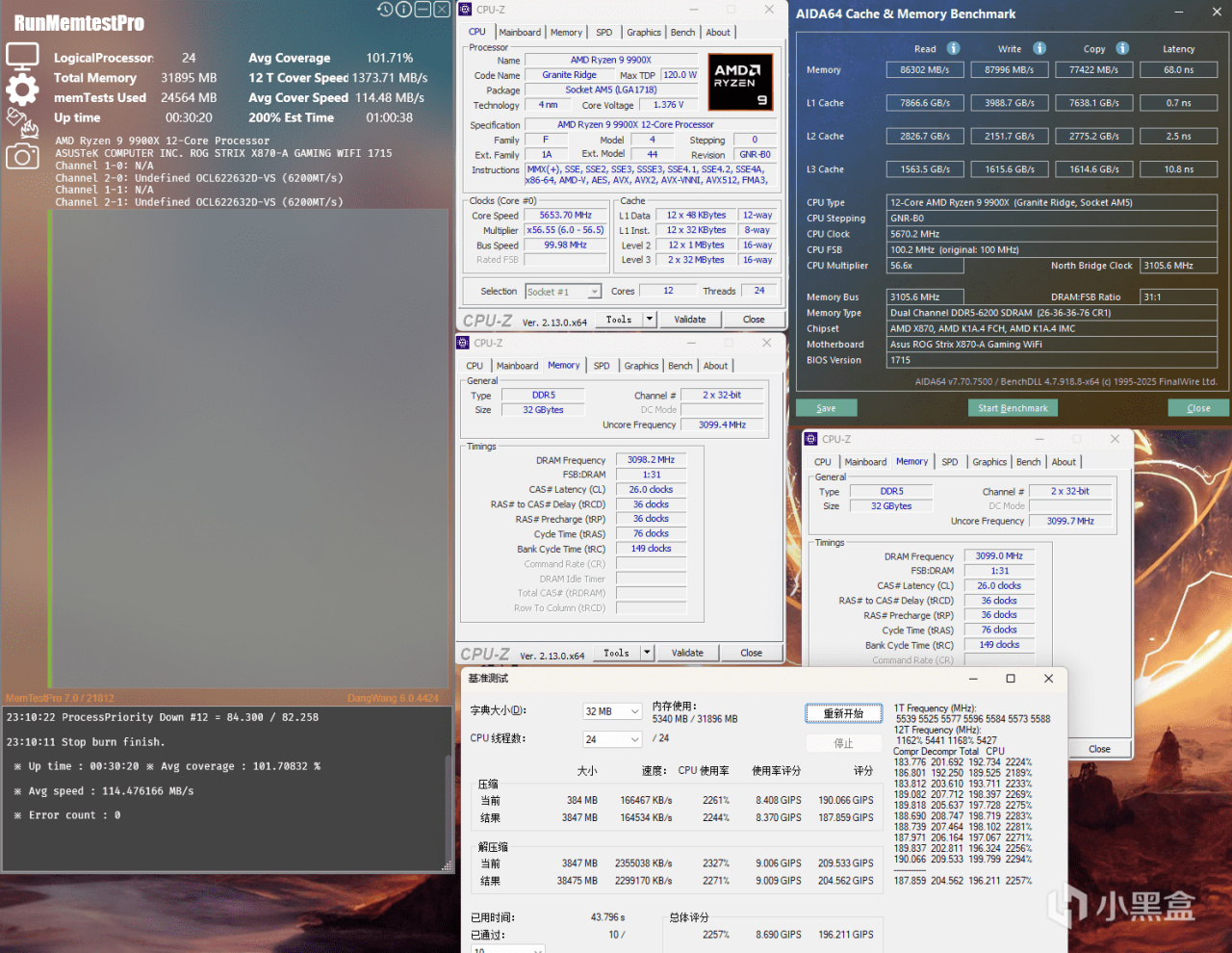Screen dimensions: 1232x953
Task: Click the bucket-and-flame burn icon in RunMemtestPro
Action: [x=22, y=122]
